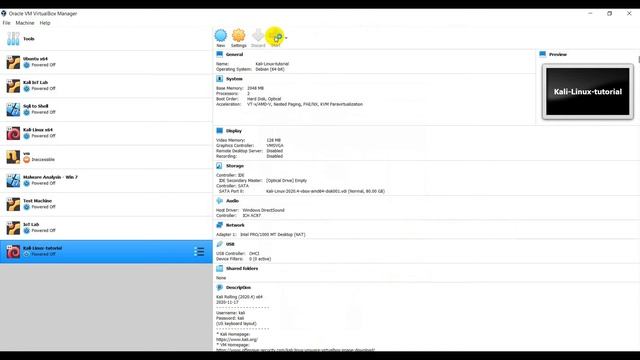
Task: Click the Hard Disk, Optical boot order
Action: click(x=264, y=99)
